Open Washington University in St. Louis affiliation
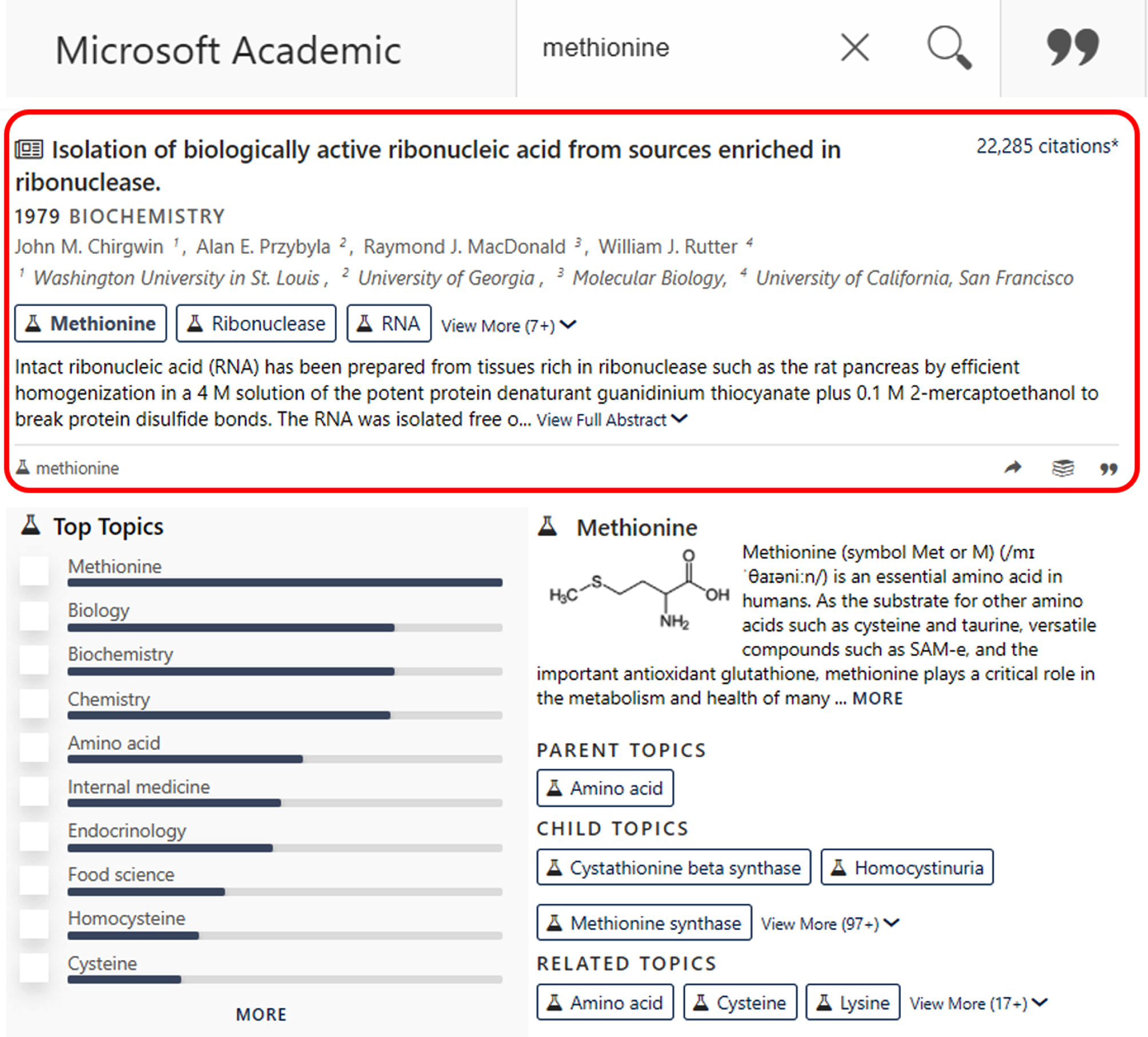This screenshot has width=1148, height=1037. [x=176, y=278]
